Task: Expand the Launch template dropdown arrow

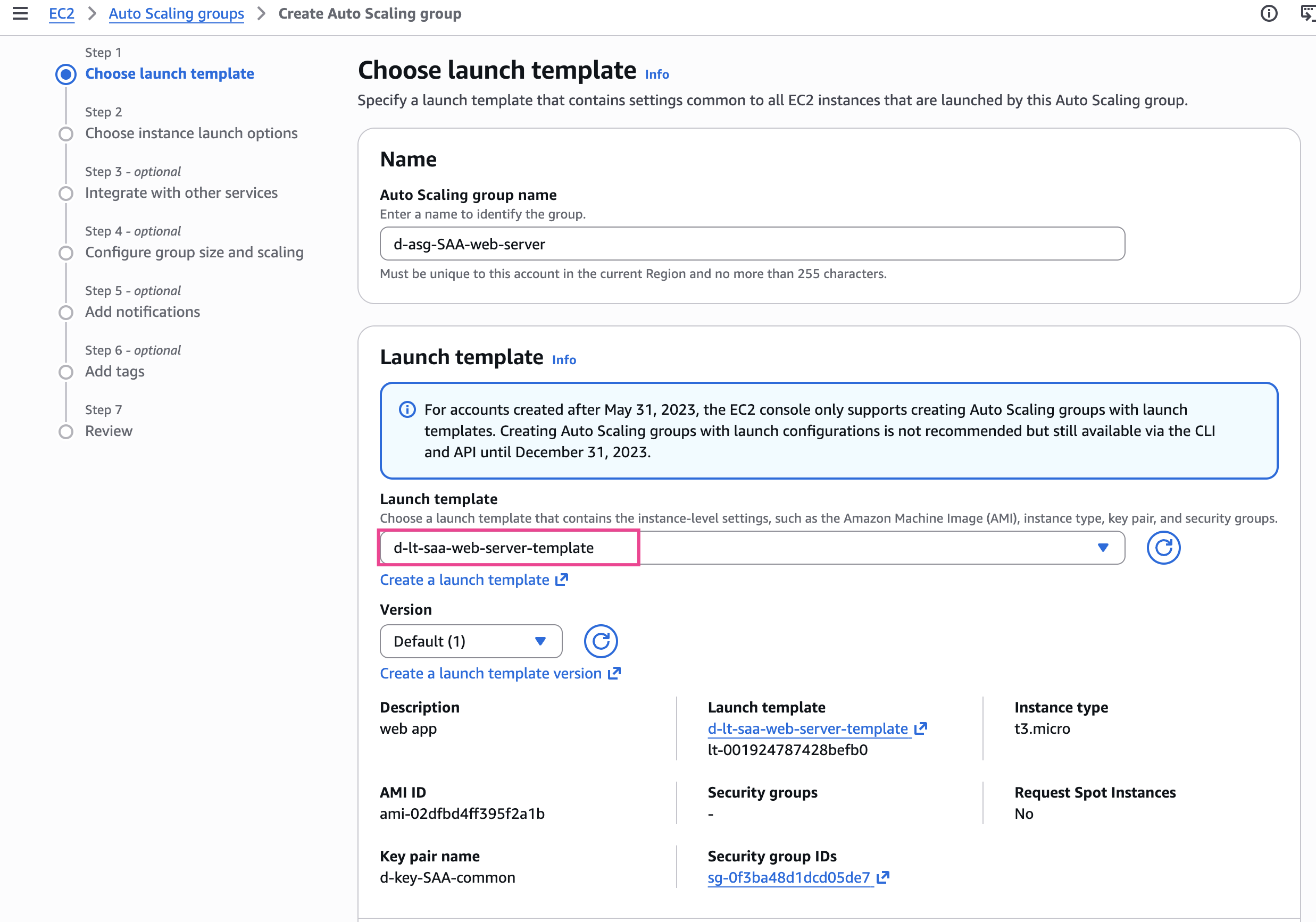Action: tap(1103, 548)
